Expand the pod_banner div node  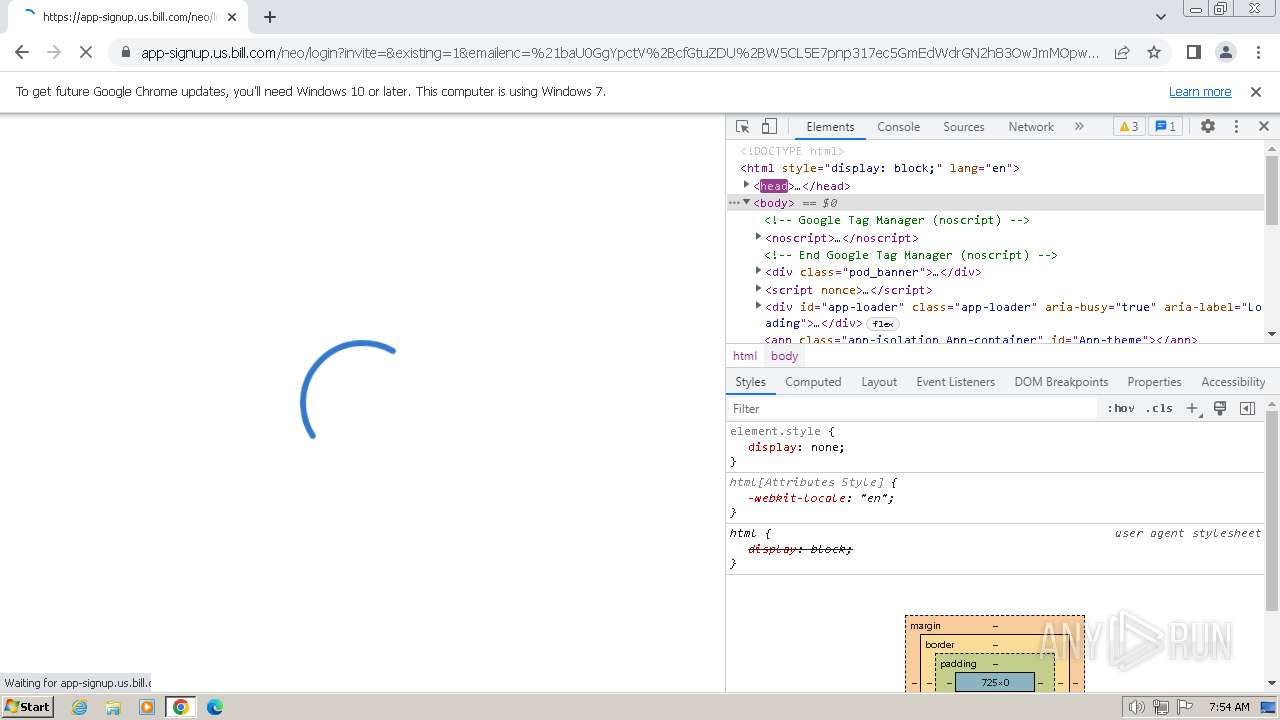pos(758,271)
